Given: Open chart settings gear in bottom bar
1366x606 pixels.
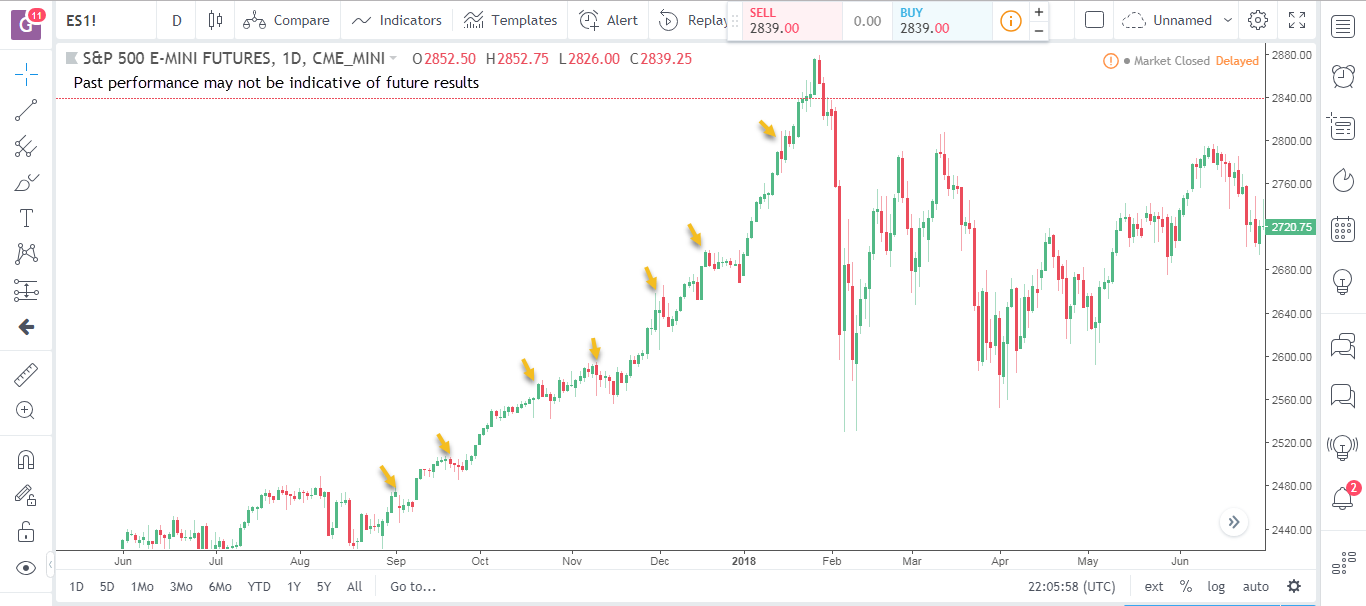Looking at the screenshot, I should (x=1294, y=587).
